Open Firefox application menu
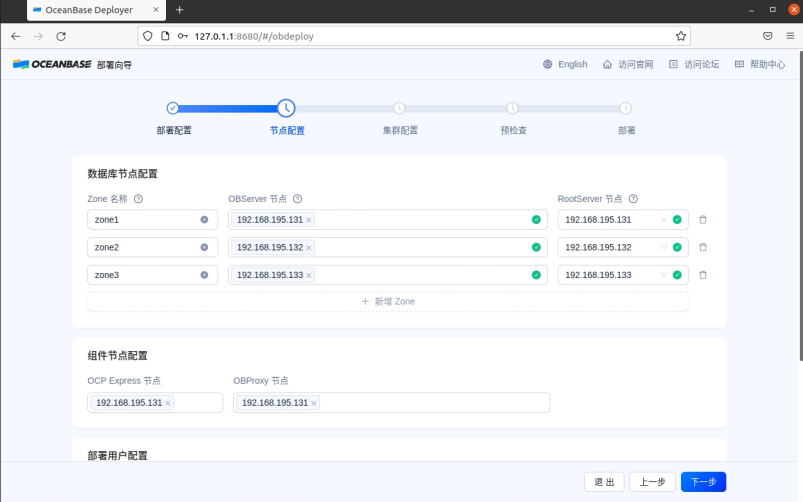This screenshot has height=502, width=803. point(790,36)
